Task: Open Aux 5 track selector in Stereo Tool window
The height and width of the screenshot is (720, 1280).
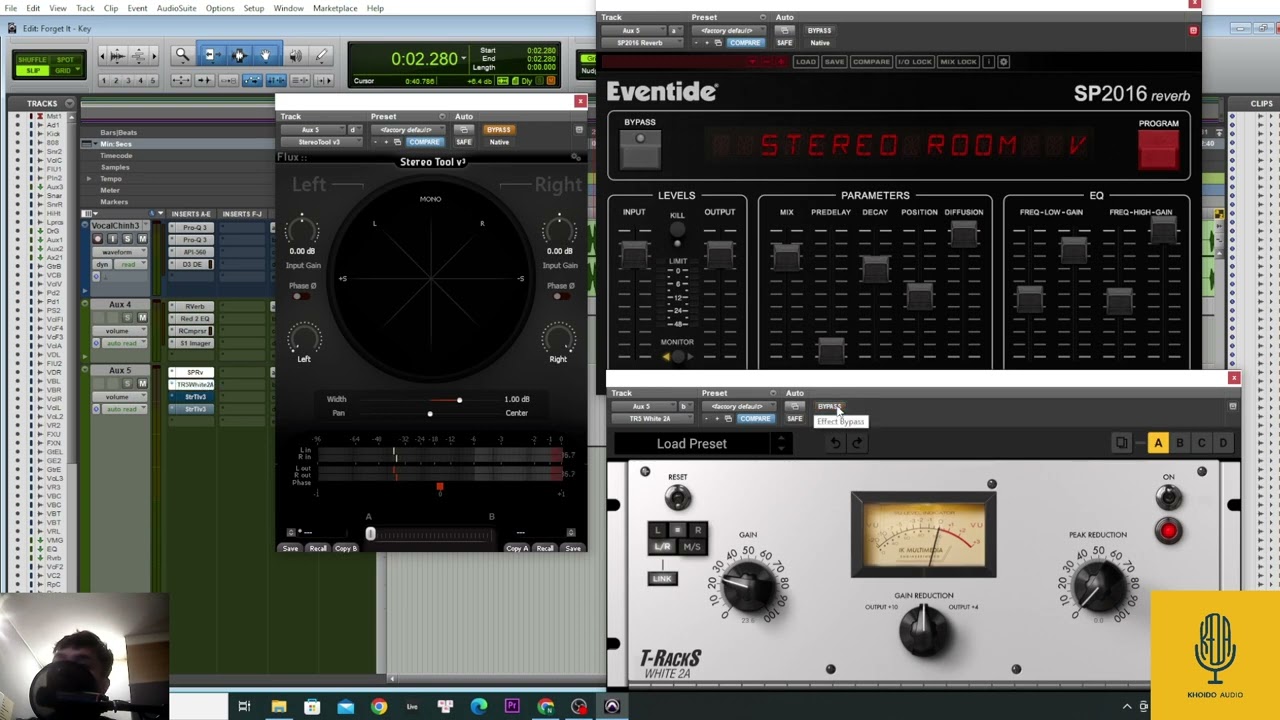Action: [x=311, y=130]
